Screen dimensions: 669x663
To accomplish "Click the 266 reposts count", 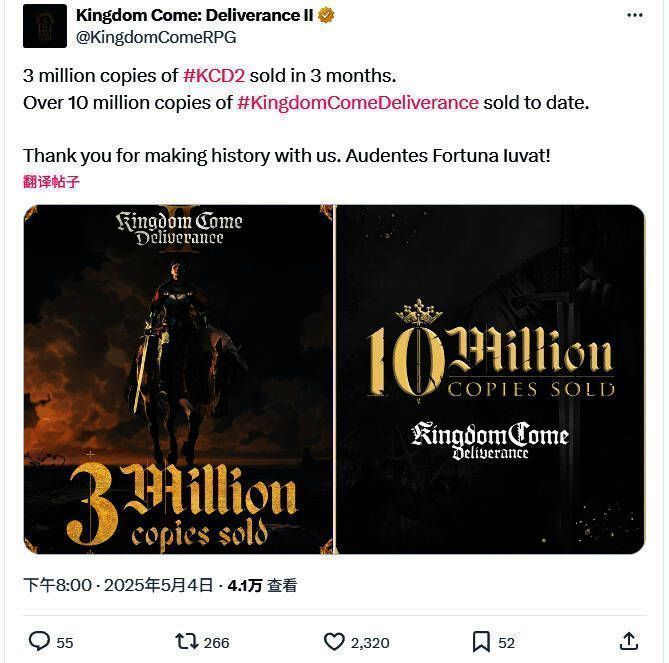I will 216,642.
